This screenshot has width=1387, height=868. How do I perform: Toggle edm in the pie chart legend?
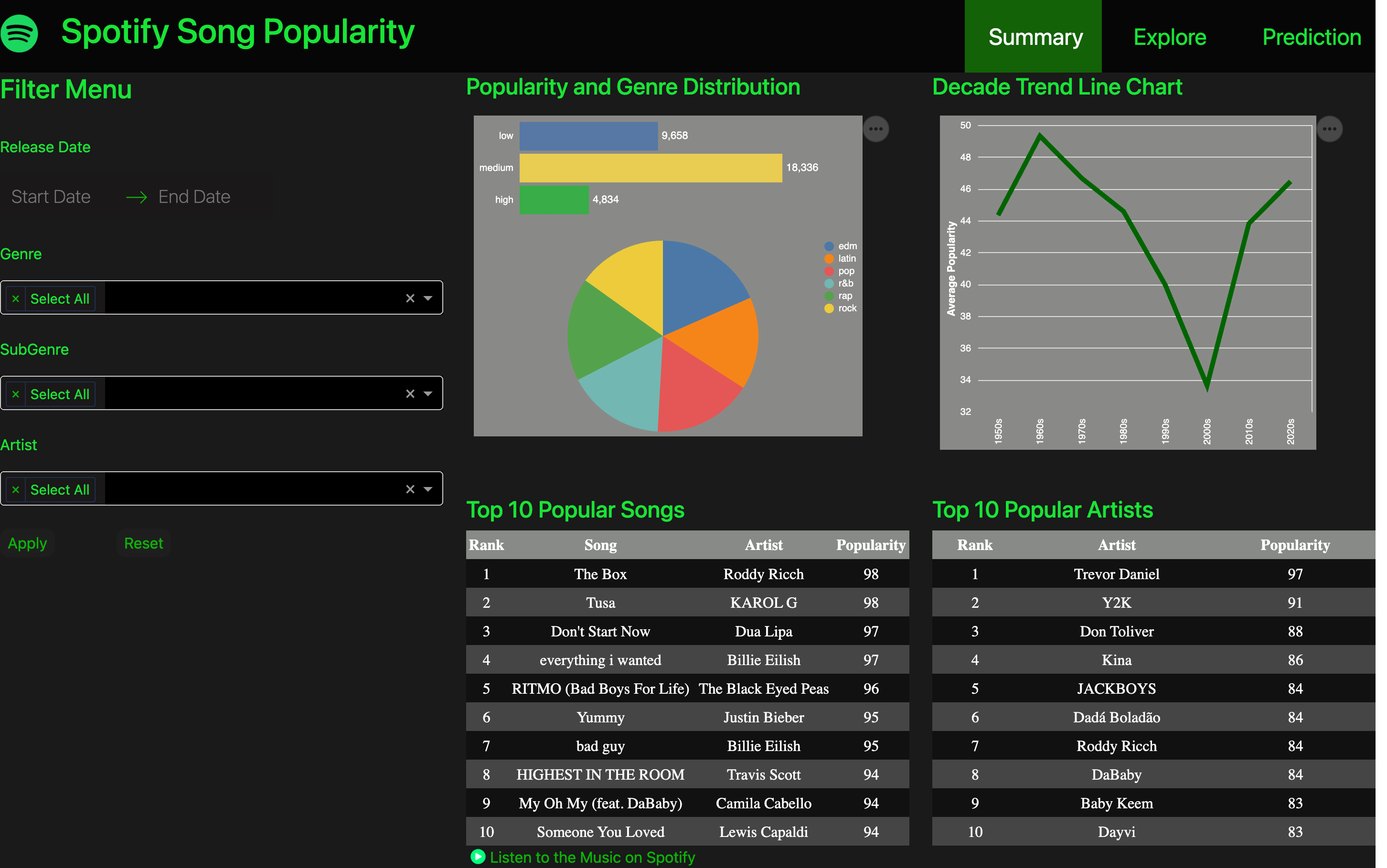point(841,246)
